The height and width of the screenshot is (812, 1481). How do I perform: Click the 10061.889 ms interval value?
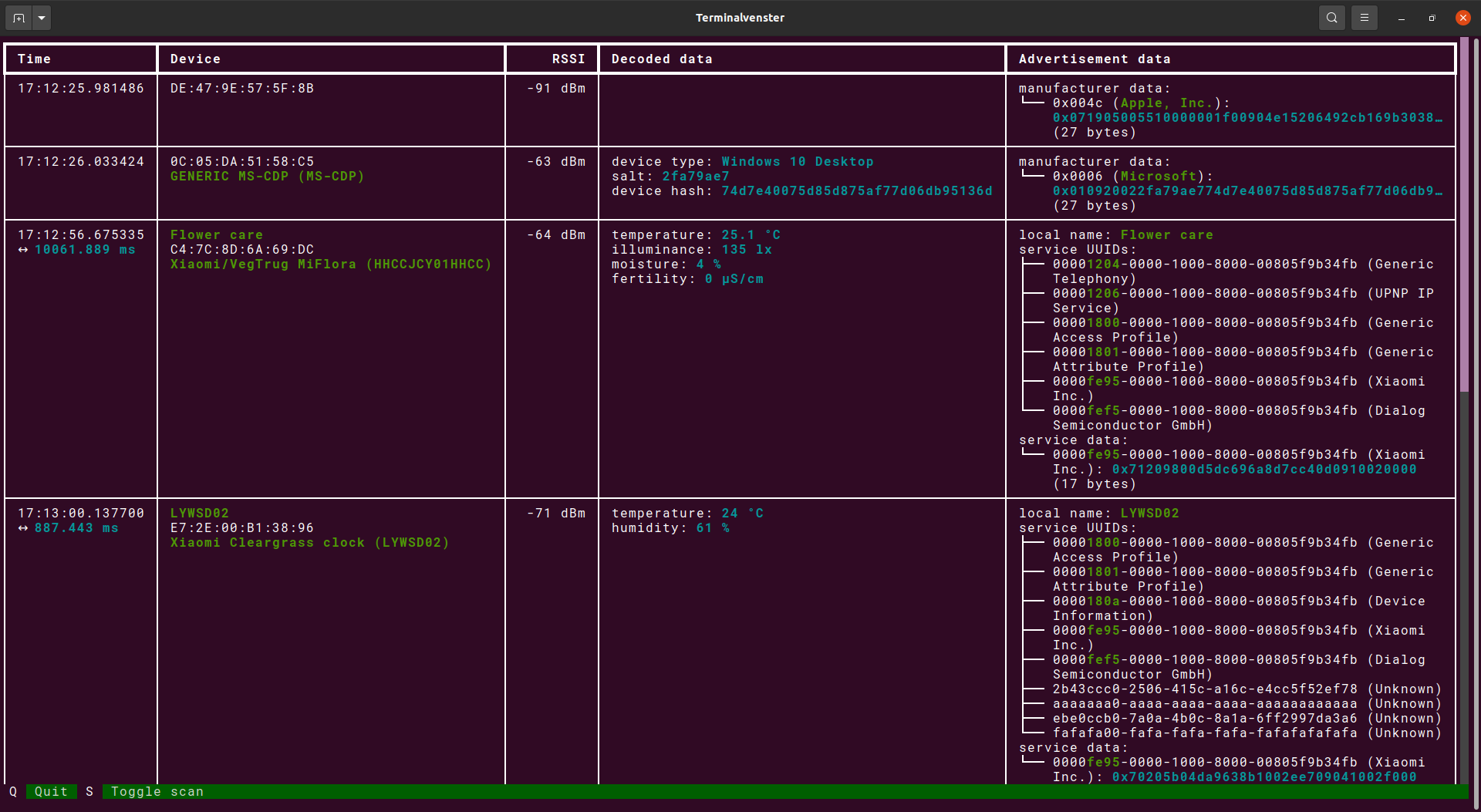coord(85,250)
